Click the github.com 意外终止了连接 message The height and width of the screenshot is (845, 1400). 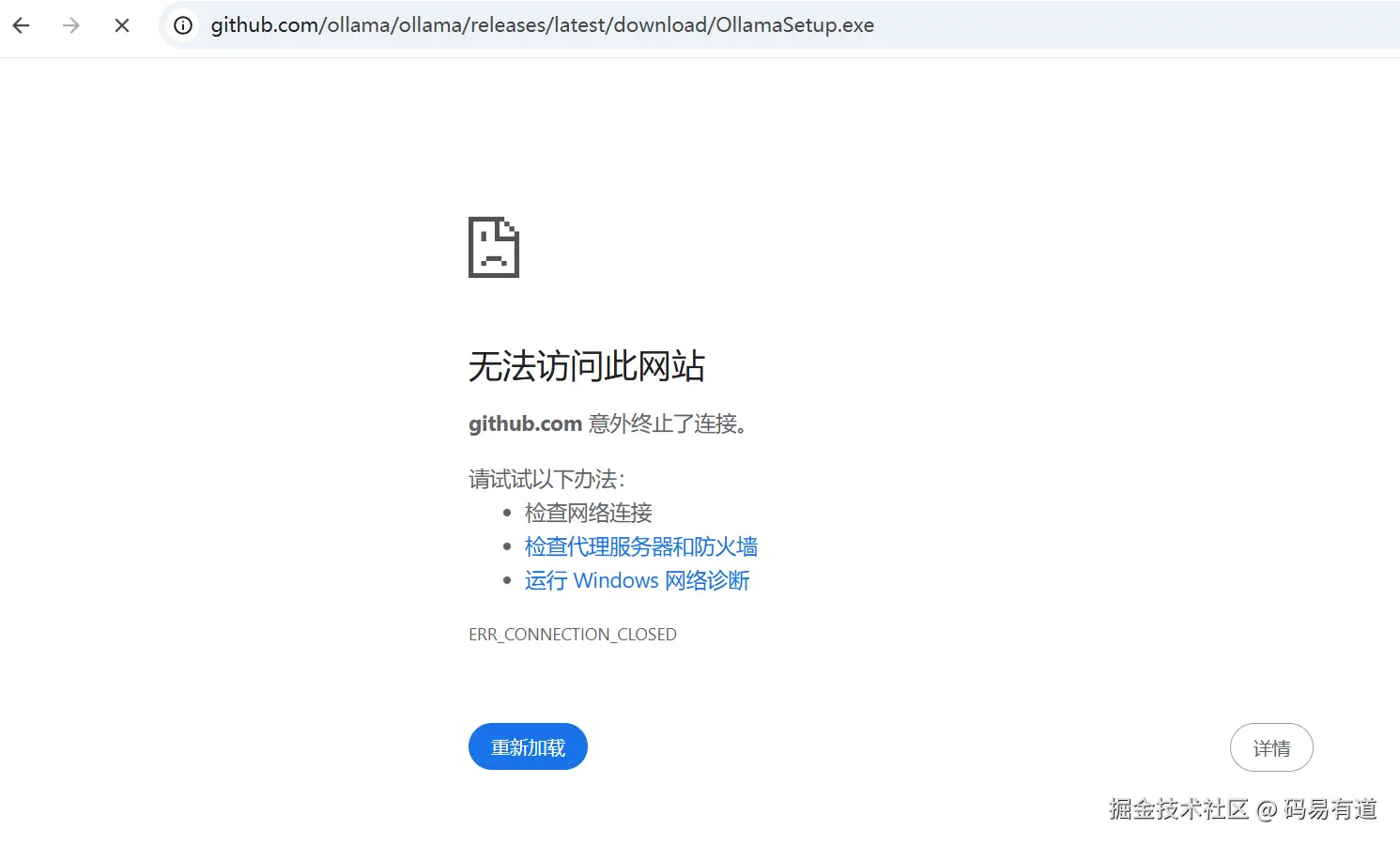tap(610, 423)
